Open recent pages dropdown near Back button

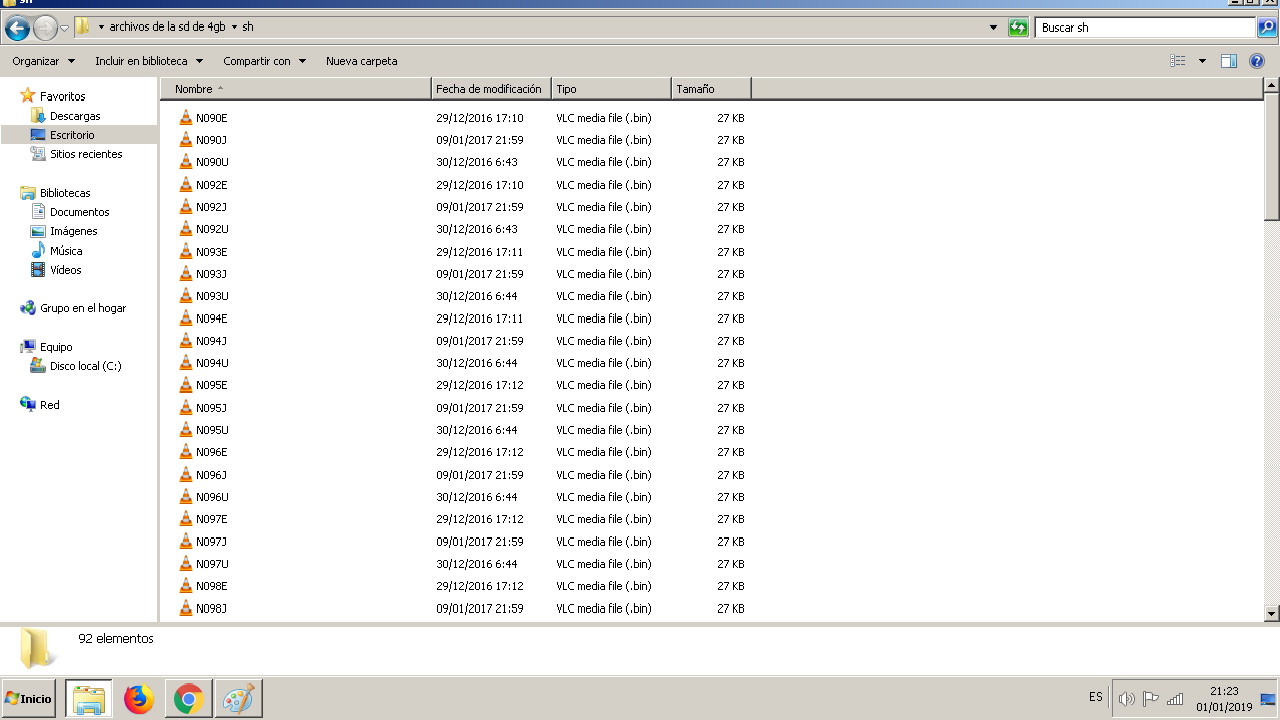pos(64,28)
